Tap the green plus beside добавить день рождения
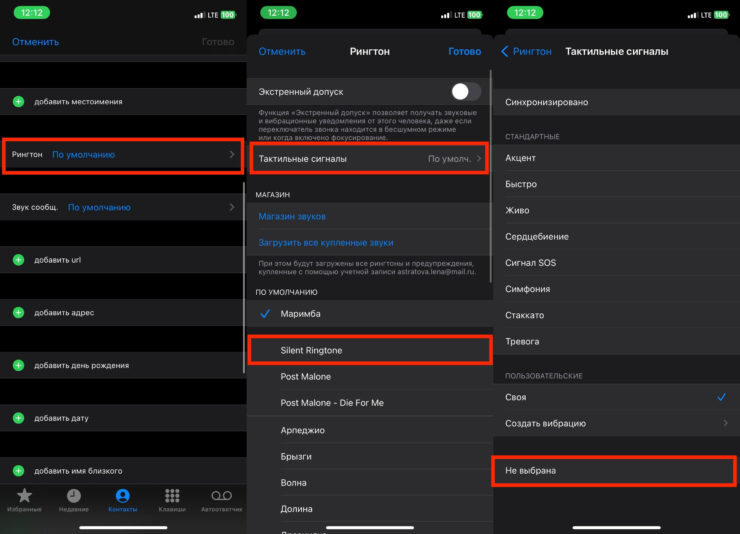 pyautogui.click(x=18, y=365)
